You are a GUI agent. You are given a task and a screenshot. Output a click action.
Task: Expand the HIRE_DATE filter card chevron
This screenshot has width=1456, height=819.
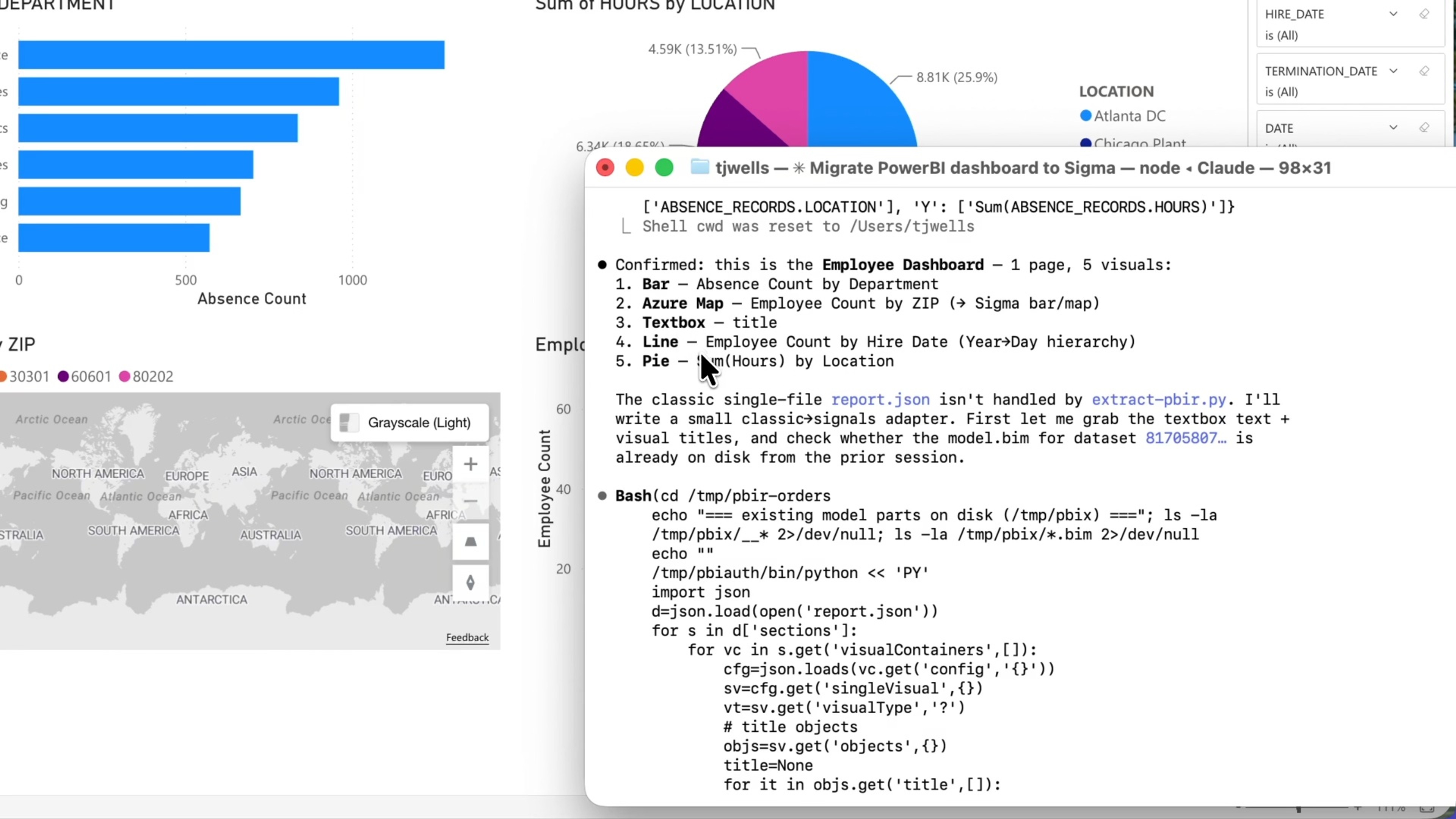pyautogui.click(x=1393, y=14)
